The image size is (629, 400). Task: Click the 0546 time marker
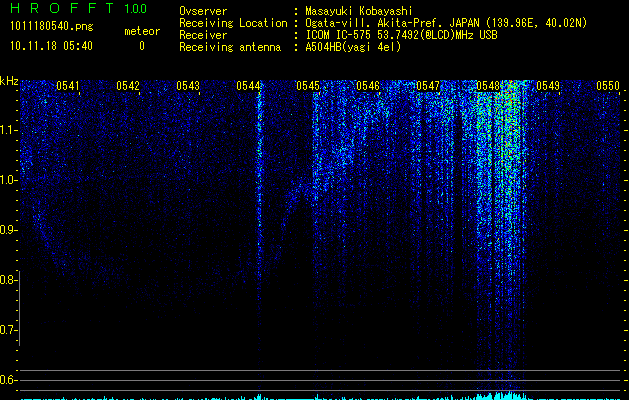368,86
